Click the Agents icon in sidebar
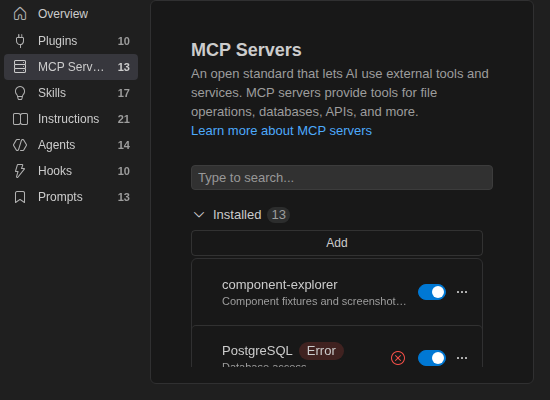Screen dimensions: 550x400 (20, 145)
